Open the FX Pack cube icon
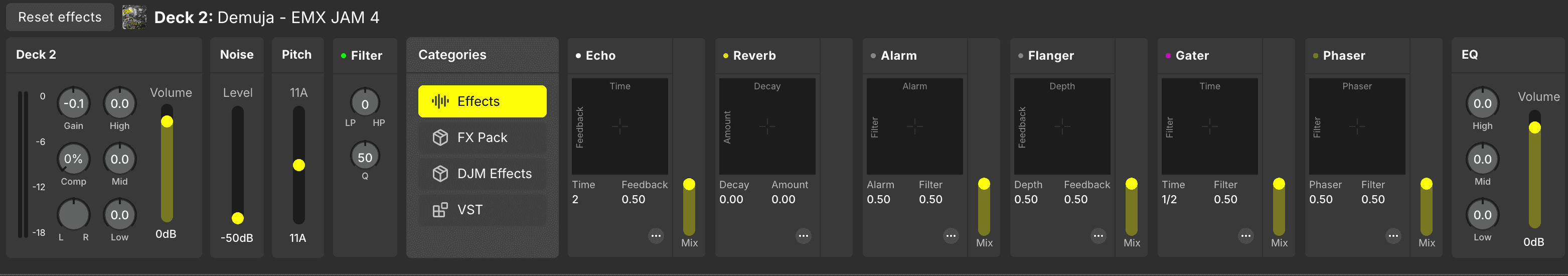 pyautogui.click(x=440, y=137)
